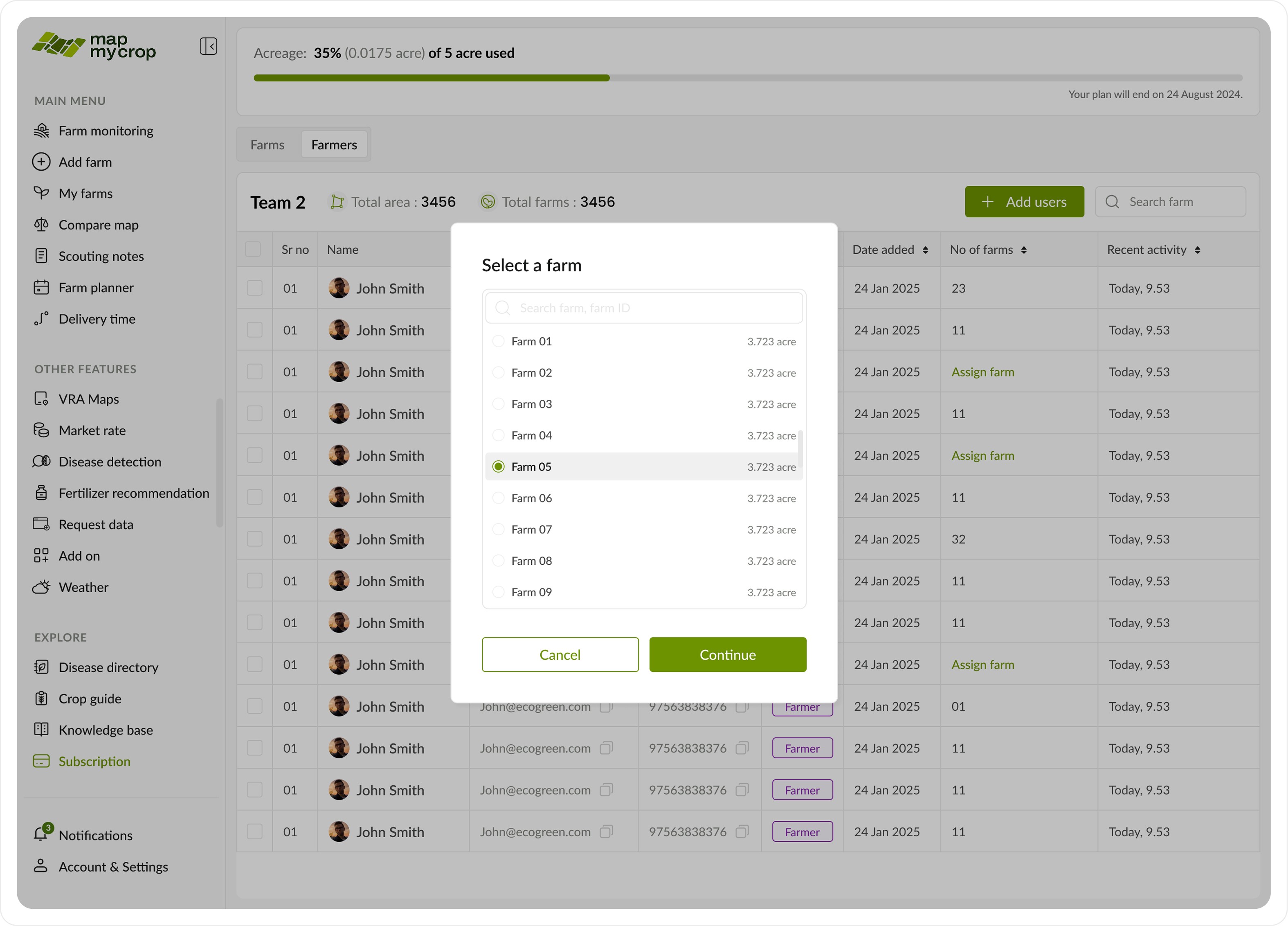The height and width of the screenshot is (926, 1288).
Task: Check the select-all header checkbox
Action: [x=253, y=249]
